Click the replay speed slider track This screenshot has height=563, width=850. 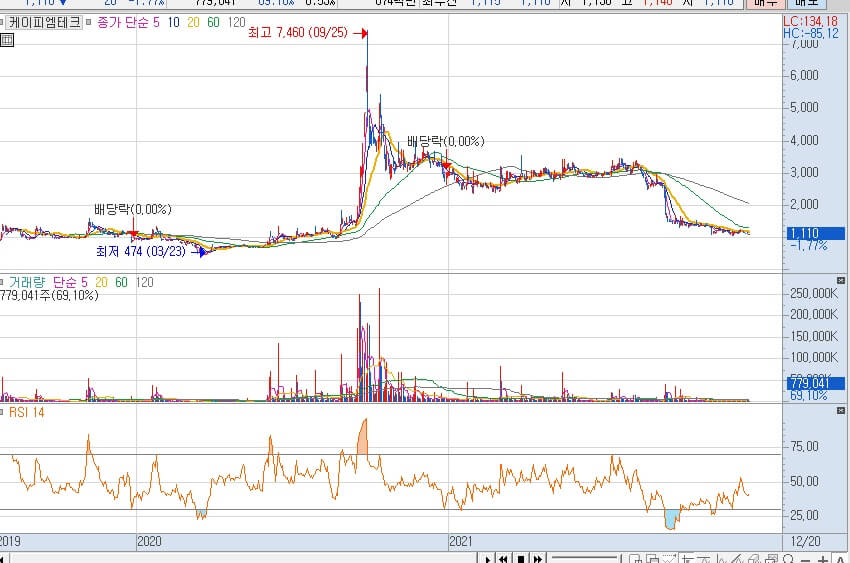584,558
